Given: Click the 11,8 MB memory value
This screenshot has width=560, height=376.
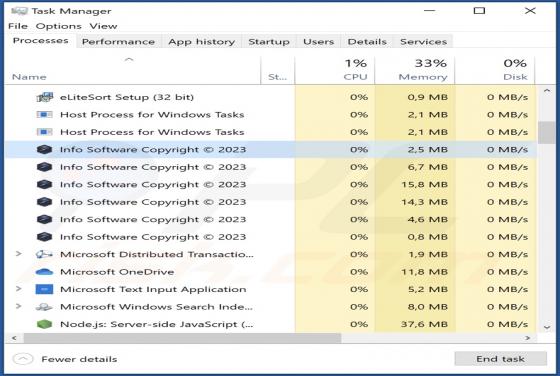Looking at the screenshot, I should 424,272.
